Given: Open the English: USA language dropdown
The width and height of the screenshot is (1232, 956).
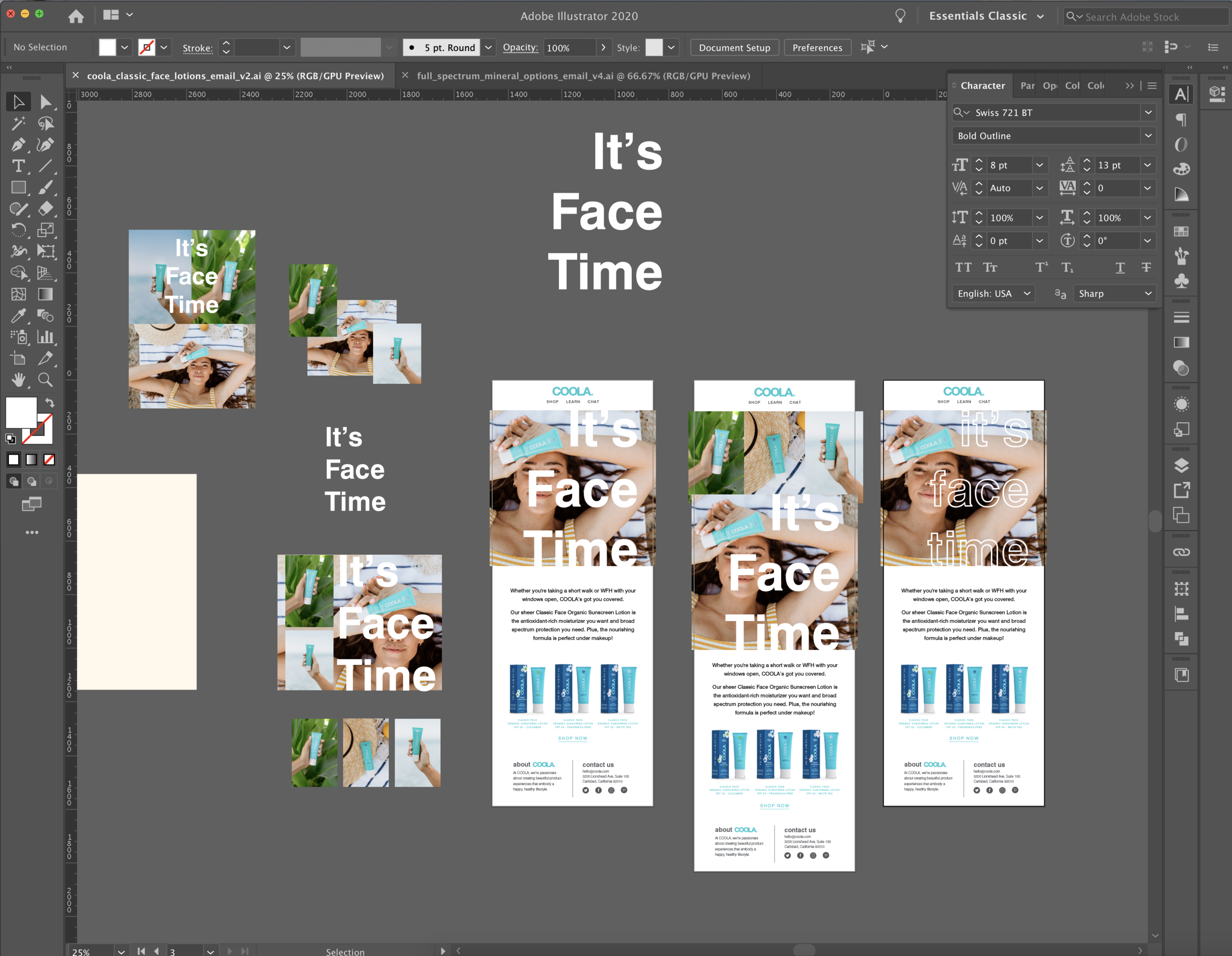Looking at the screenshot, I should 994,293.
